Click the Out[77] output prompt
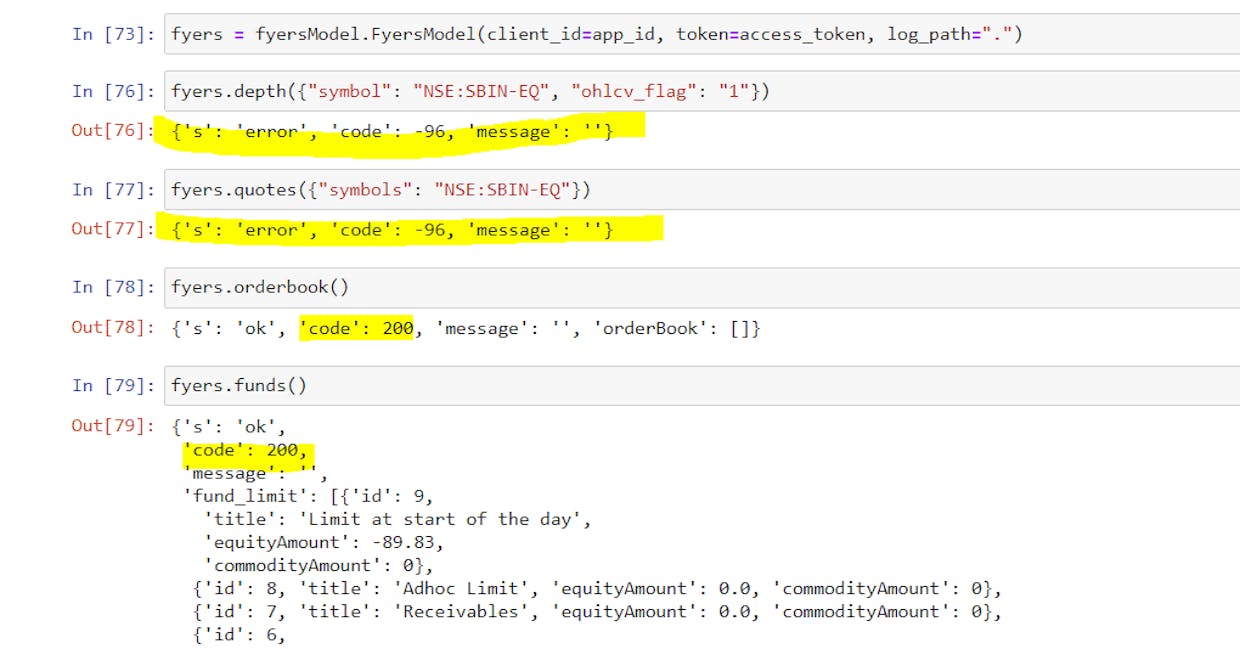Viewport: 1240px width, 649px height. point(113,229)
